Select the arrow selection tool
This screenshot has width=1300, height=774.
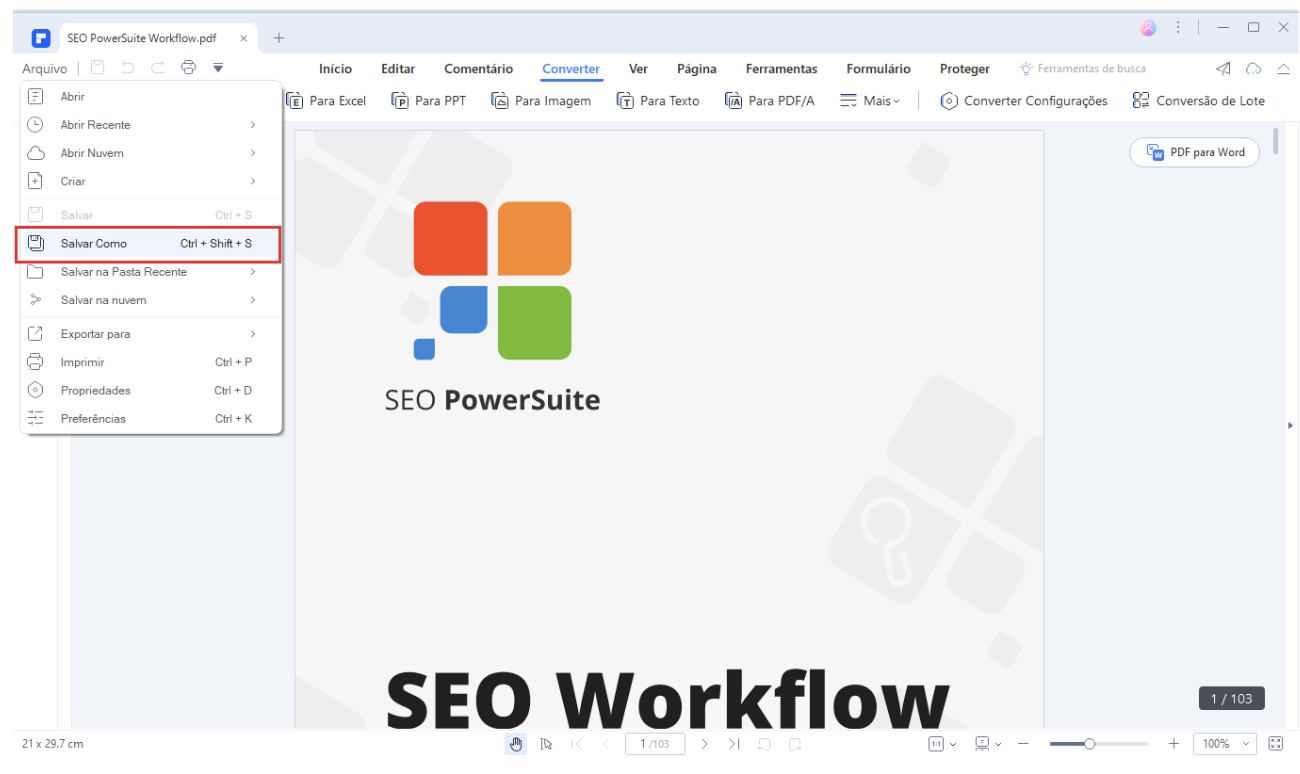click(546, 744)
